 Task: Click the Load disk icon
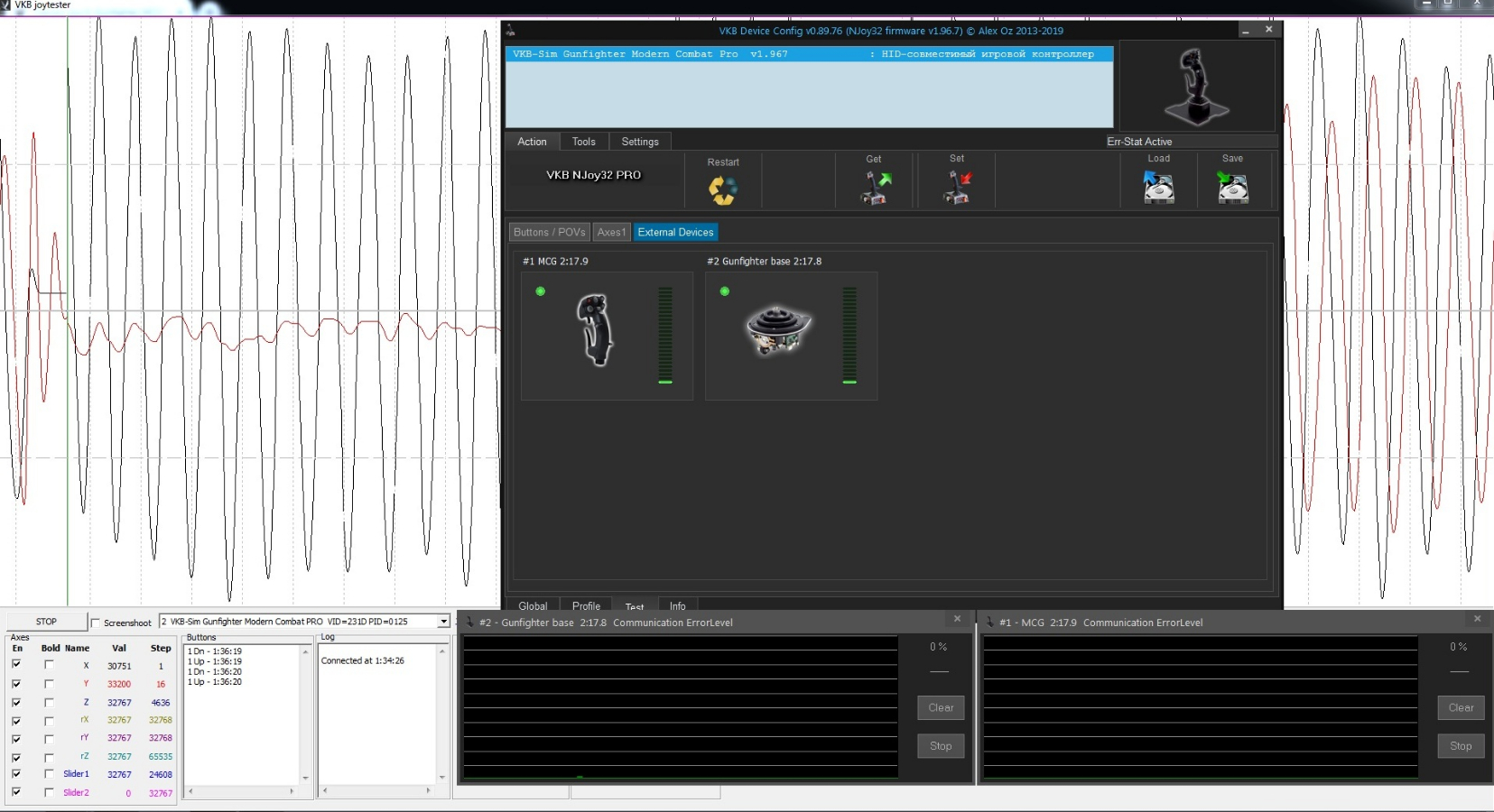(1159, 188)
